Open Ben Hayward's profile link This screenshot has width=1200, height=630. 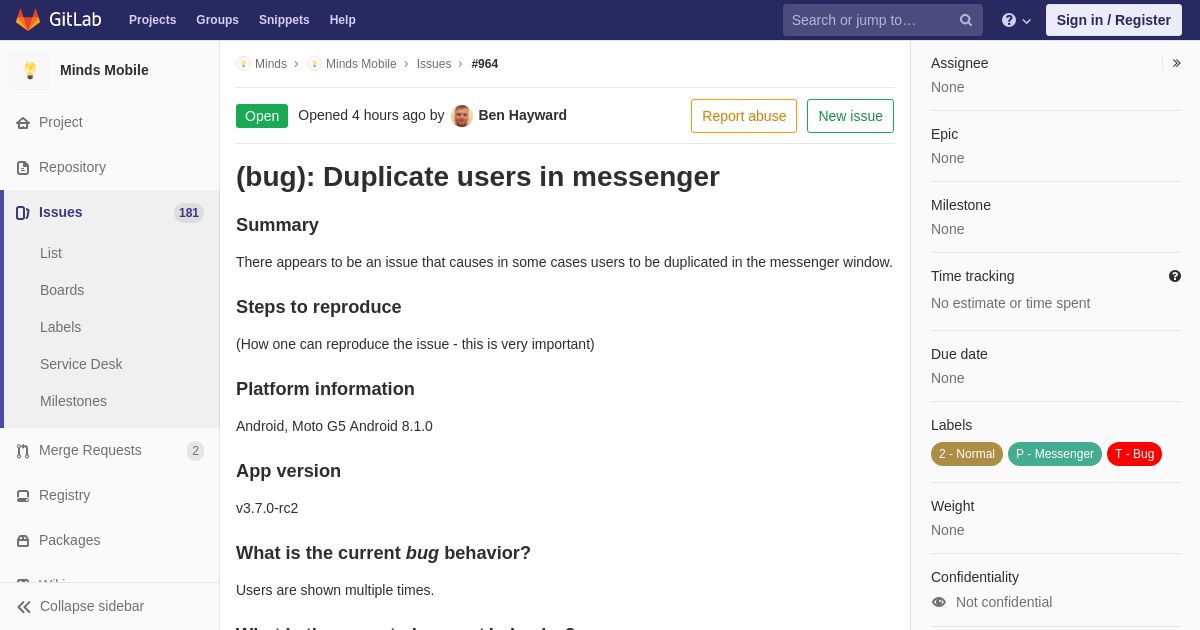[522, 115]
